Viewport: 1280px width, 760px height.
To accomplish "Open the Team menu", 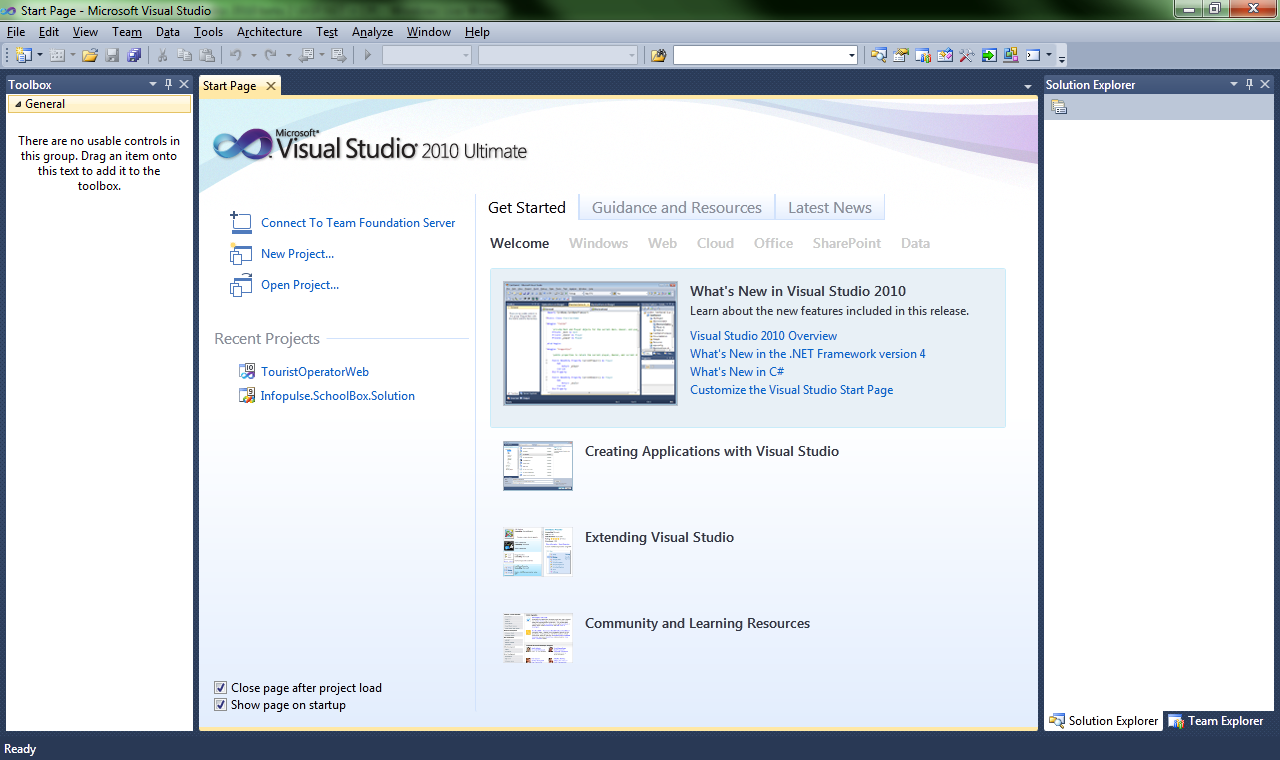I will [x=127, y=32].
